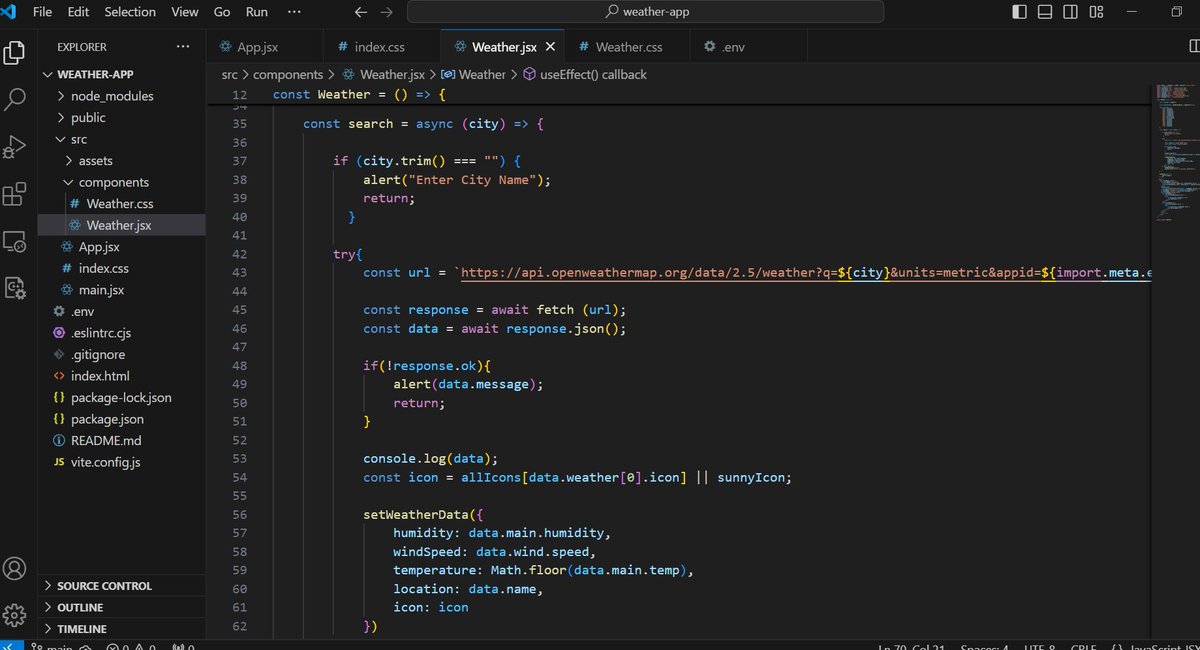Open the File menu

click(43, 12)
